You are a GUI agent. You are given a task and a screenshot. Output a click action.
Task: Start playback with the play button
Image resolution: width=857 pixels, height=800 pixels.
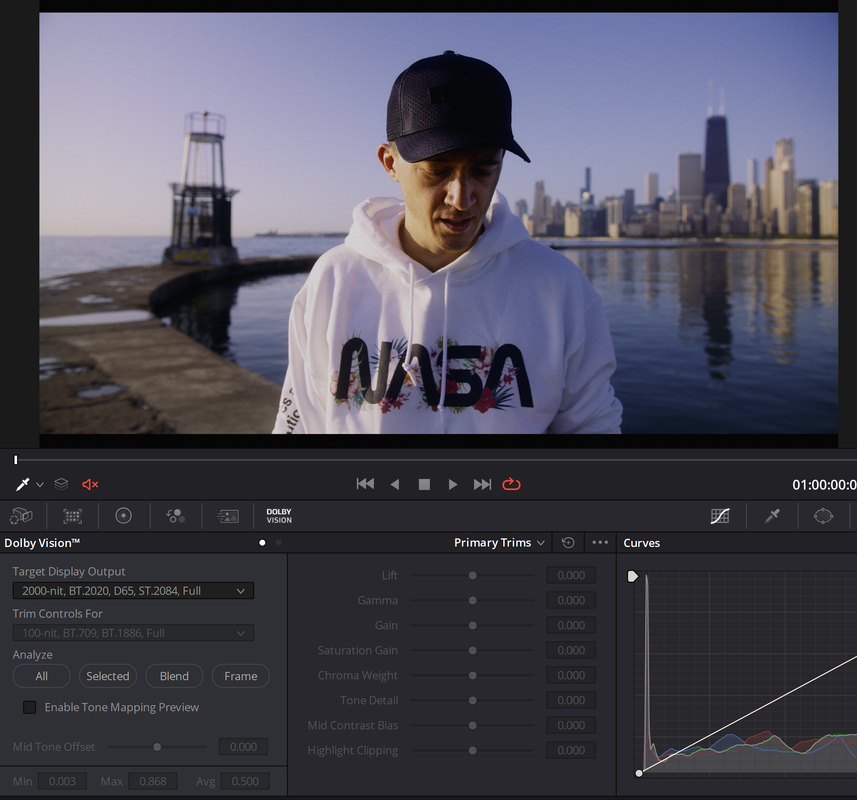point(453,484)
